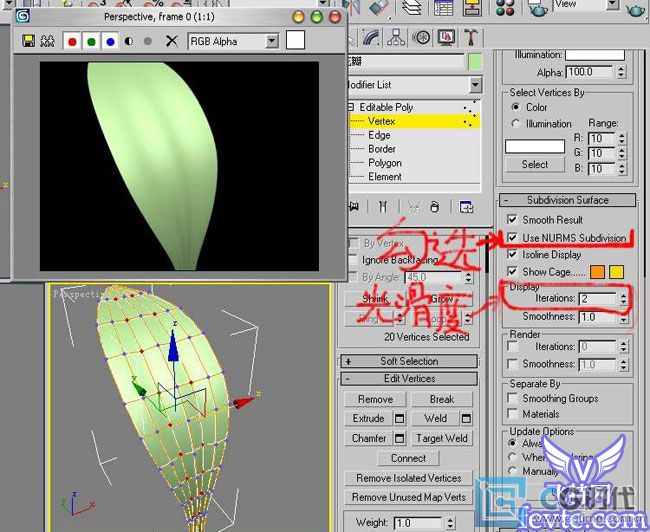The height and width of the screenshot is (532, 650).
Task: Switch to the Modify panel tab
Action: 372,38
